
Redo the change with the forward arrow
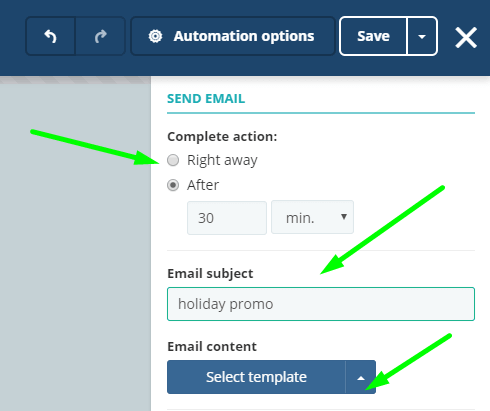pyautogui.click(x=100, y=36)
